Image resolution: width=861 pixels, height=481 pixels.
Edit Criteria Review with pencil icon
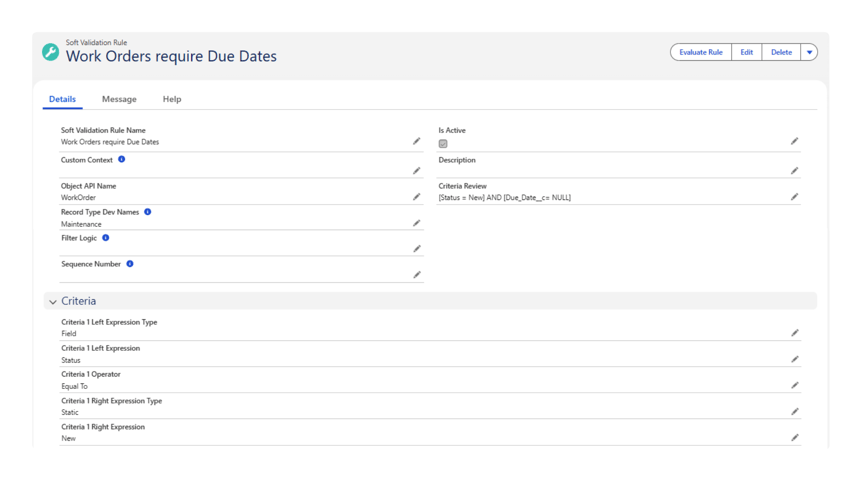794,197
